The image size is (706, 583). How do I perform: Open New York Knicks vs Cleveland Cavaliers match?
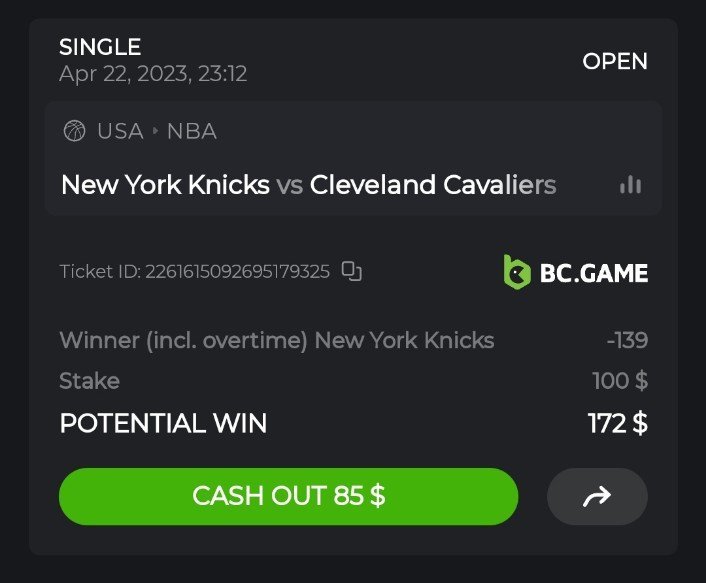point(308,185)
